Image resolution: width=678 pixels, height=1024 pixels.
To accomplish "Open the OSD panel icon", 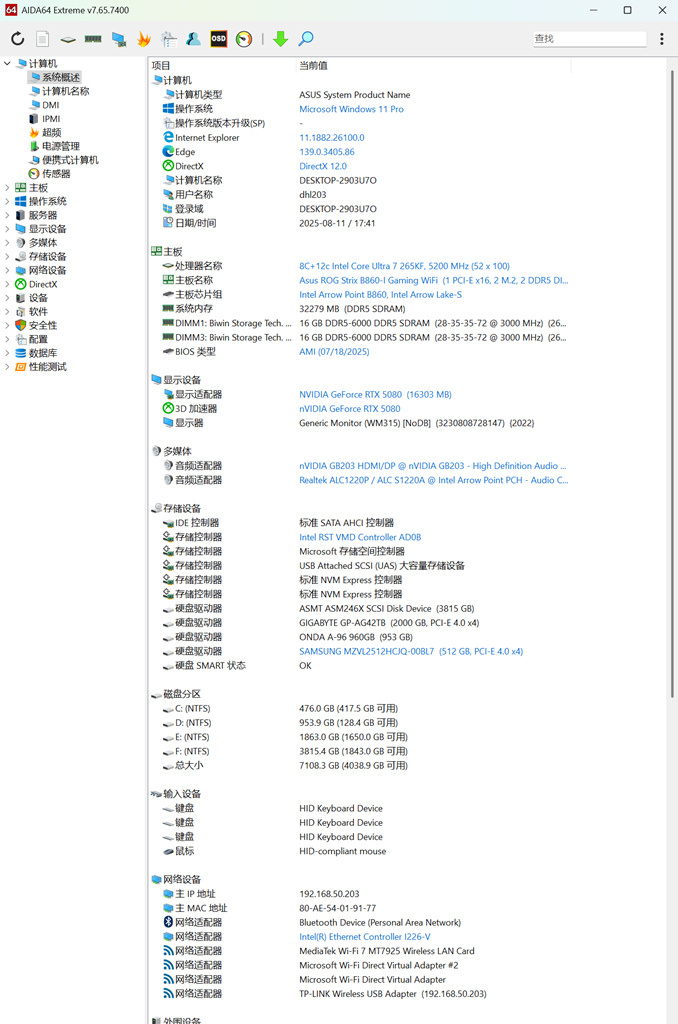I will click(x=218, y=39).
